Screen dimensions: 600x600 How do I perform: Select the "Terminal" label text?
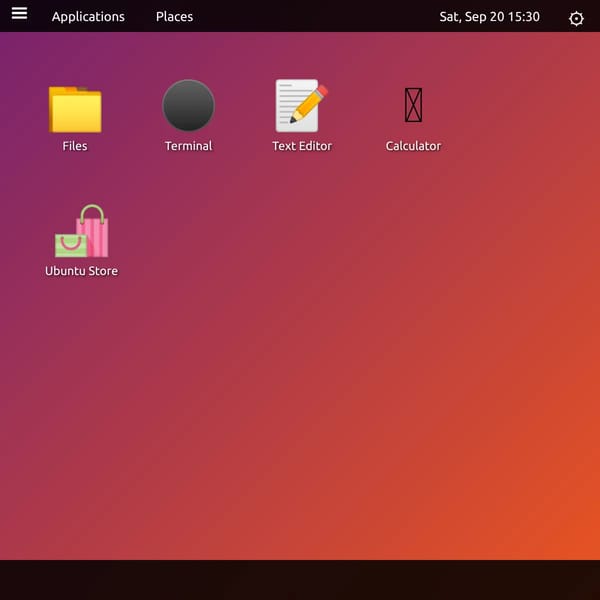coord(189,146)
